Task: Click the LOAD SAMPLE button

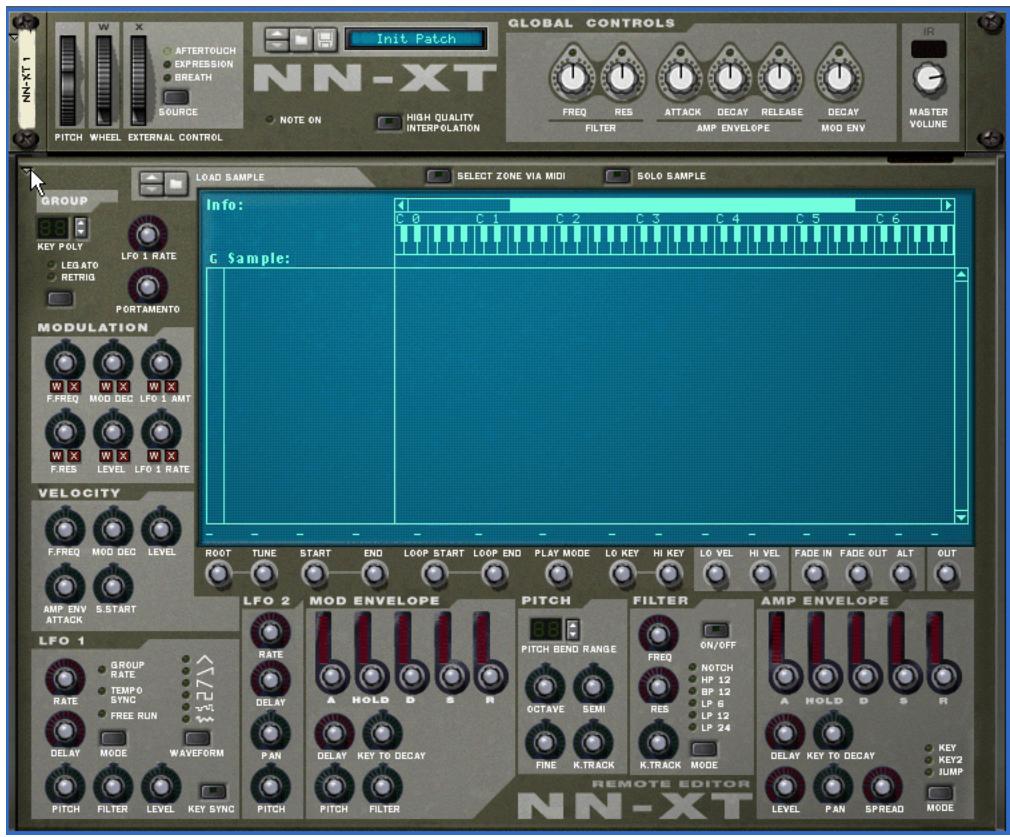Action: tap(229, 177)
